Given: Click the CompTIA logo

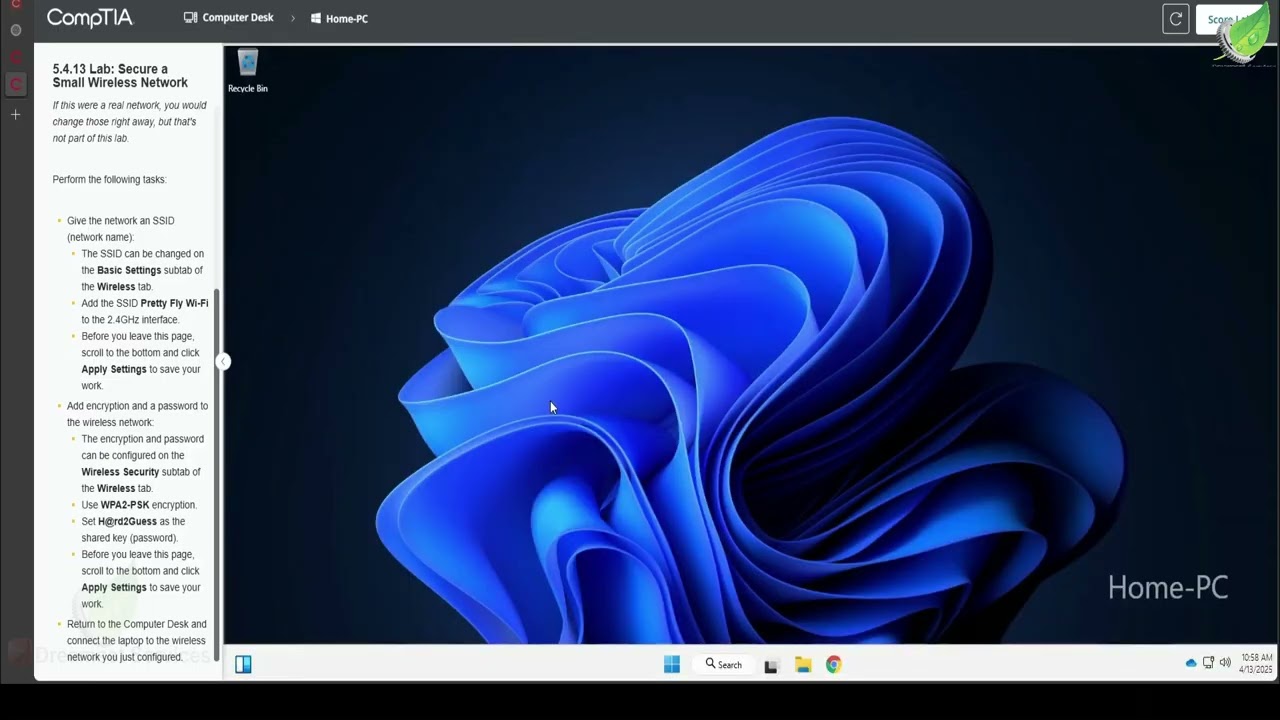Looking at the screenshot, I should pos(90,18).
